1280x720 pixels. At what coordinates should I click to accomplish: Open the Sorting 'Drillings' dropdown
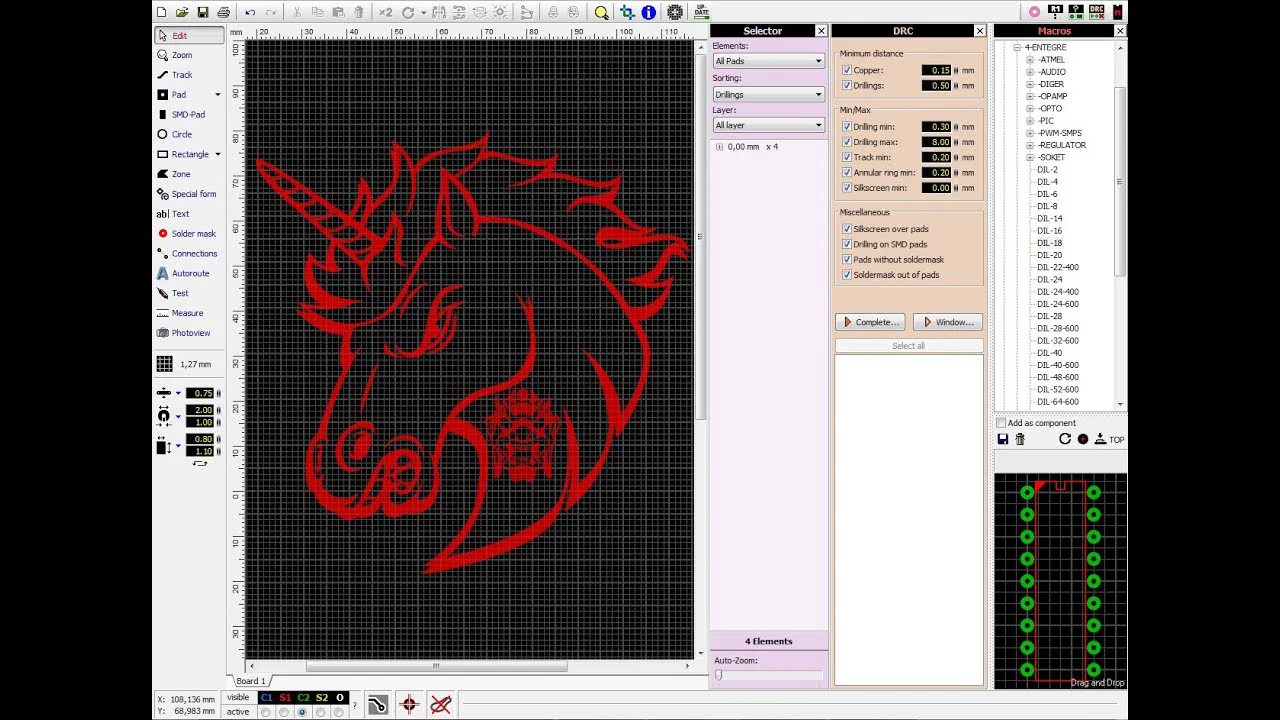[768, 94]
